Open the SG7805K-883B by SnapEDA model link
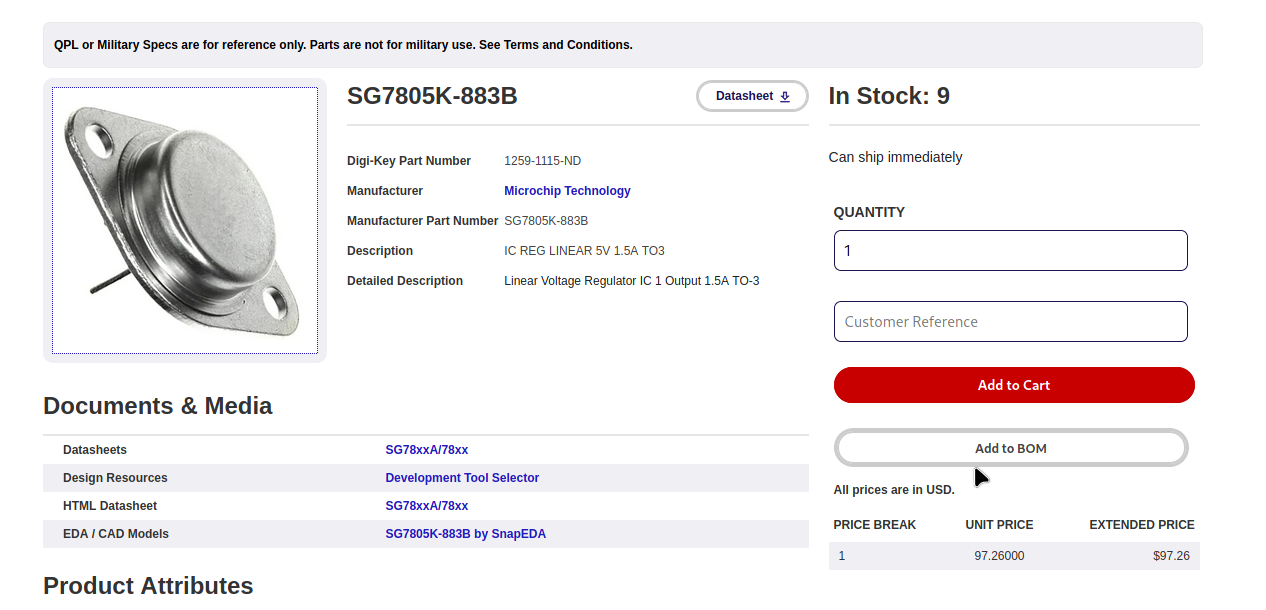This screenshot has height=610, width=1266. (x=465, y=534)
